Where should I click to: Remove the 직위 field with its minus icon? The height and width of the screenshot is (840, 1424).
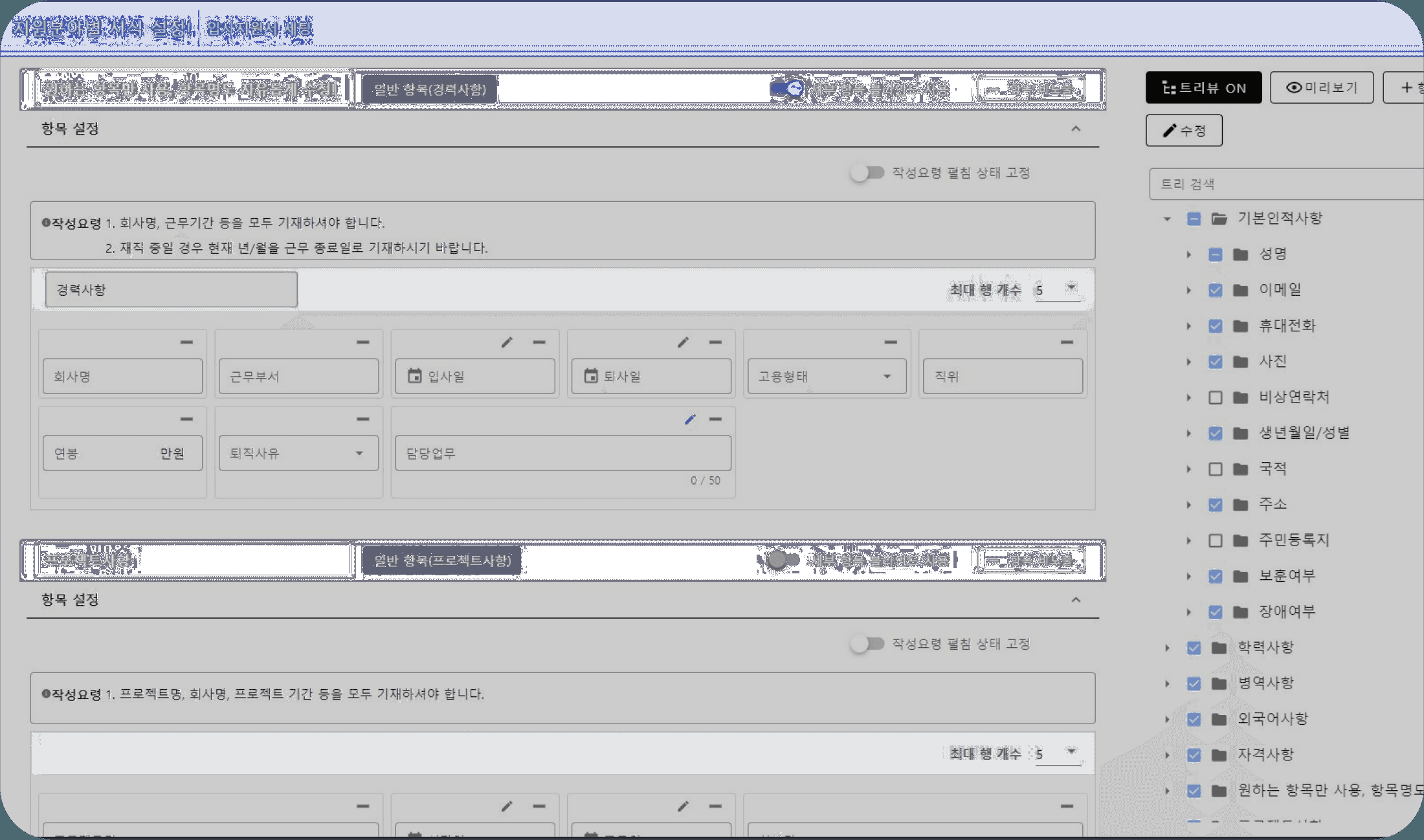coord(1067,342)
